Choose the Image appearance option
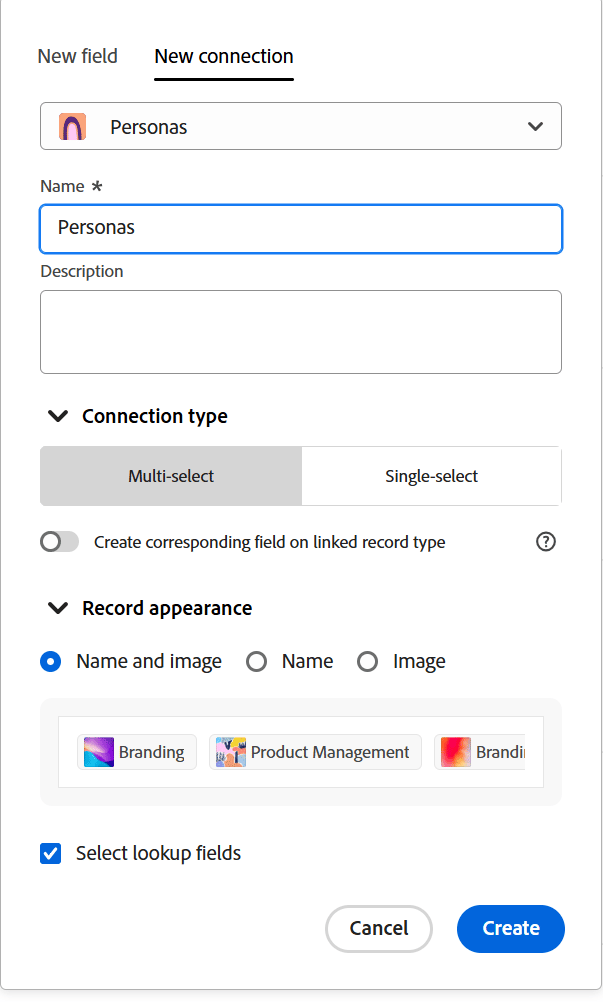This screenshot has height=1002, width=603. 368,661
